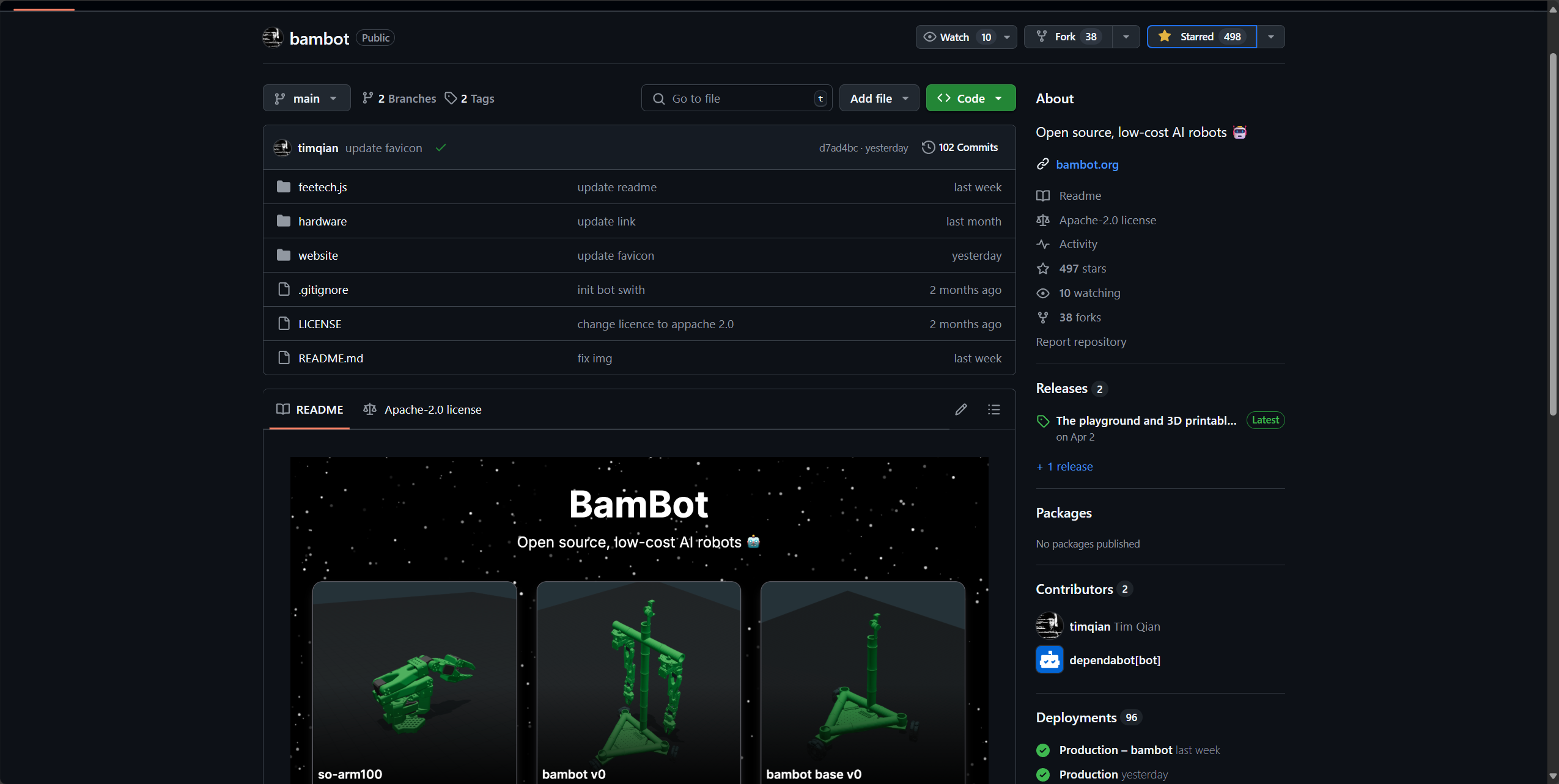Open the star lists dropdown arrow
This screenshot has width=1559, height=784.
pos(1271,37)
